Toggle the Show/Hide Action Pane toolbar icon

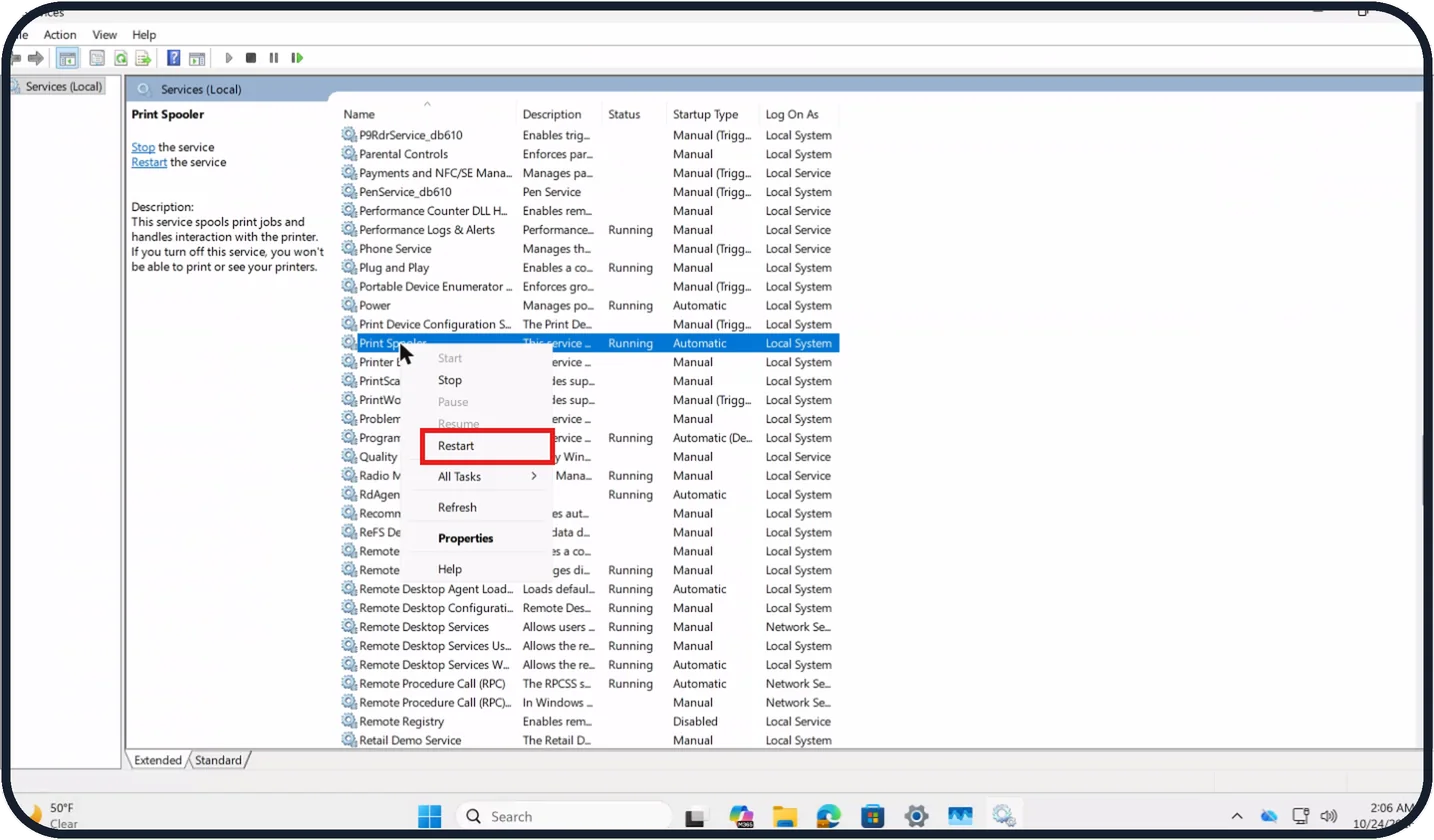click(x=197, y=58)
